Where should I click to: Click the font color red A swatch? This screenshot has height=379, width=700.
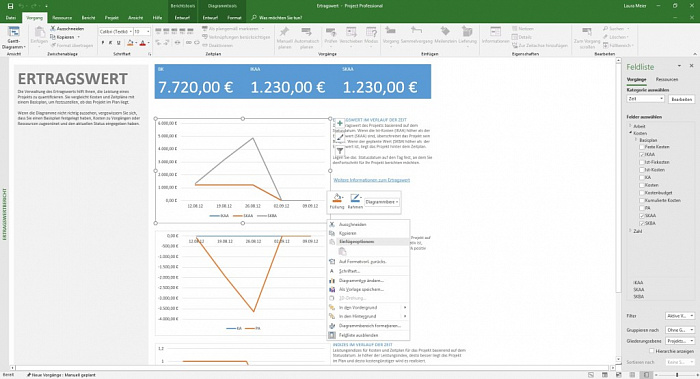pyautogui.click(x=142, y=43)
